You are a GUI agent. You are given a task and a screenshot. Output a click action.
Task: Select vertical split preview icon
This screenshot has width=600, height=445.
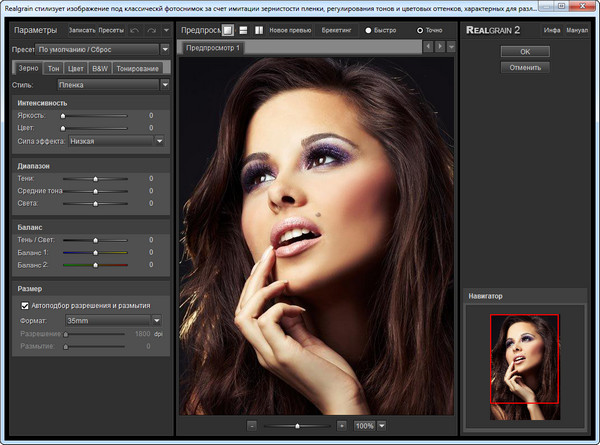pos(259,30)
